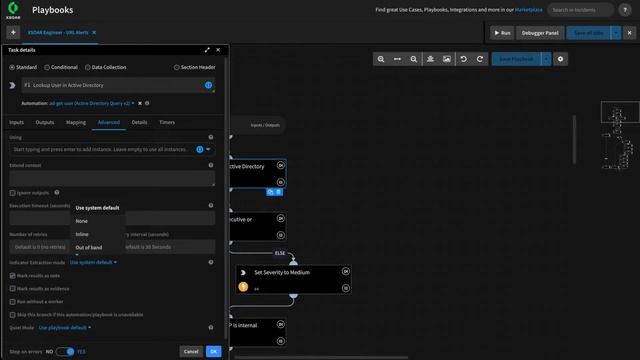Click the Save Playbook button

(516, 59)
